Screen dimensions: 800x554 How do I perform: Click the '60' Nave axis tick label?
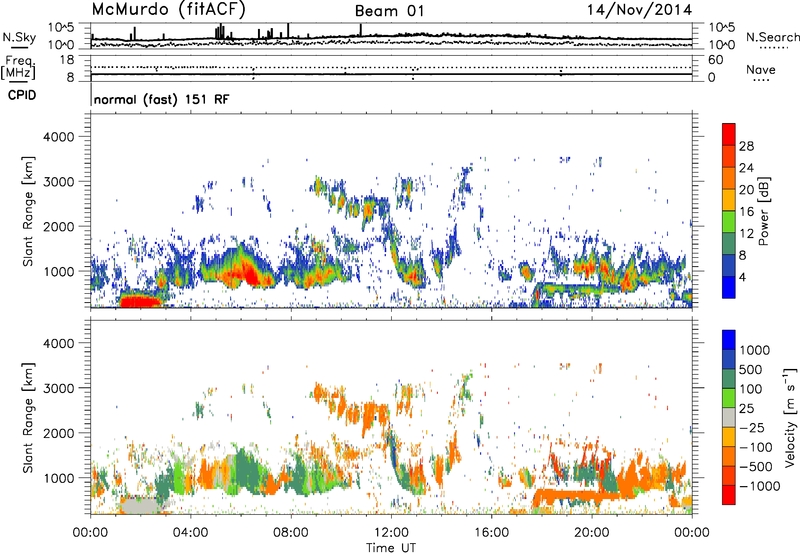715,60
